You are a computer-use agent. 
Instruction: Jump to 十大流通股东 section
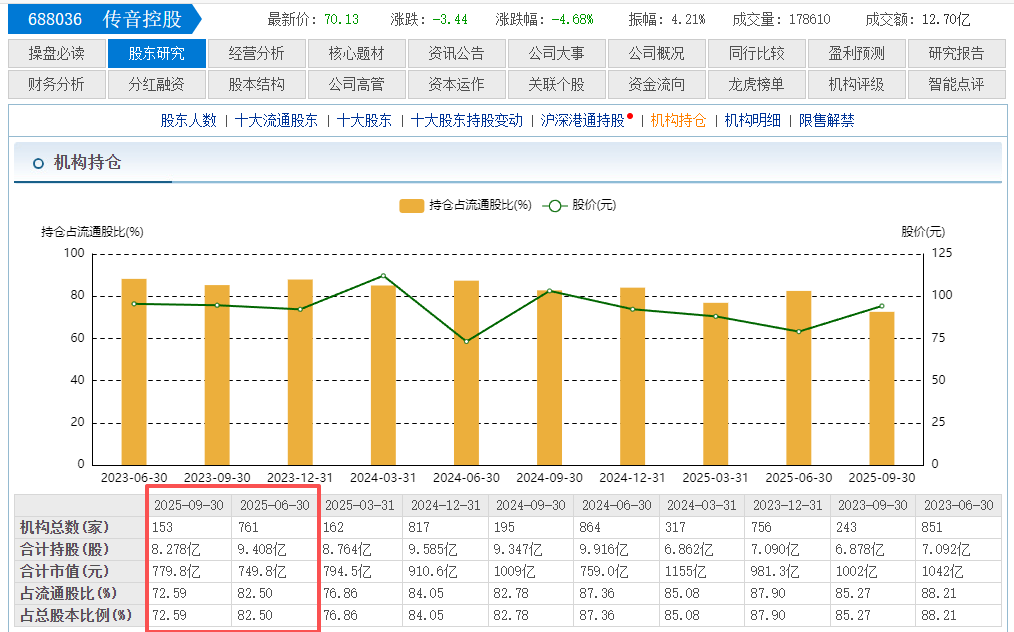pos(276,121)
